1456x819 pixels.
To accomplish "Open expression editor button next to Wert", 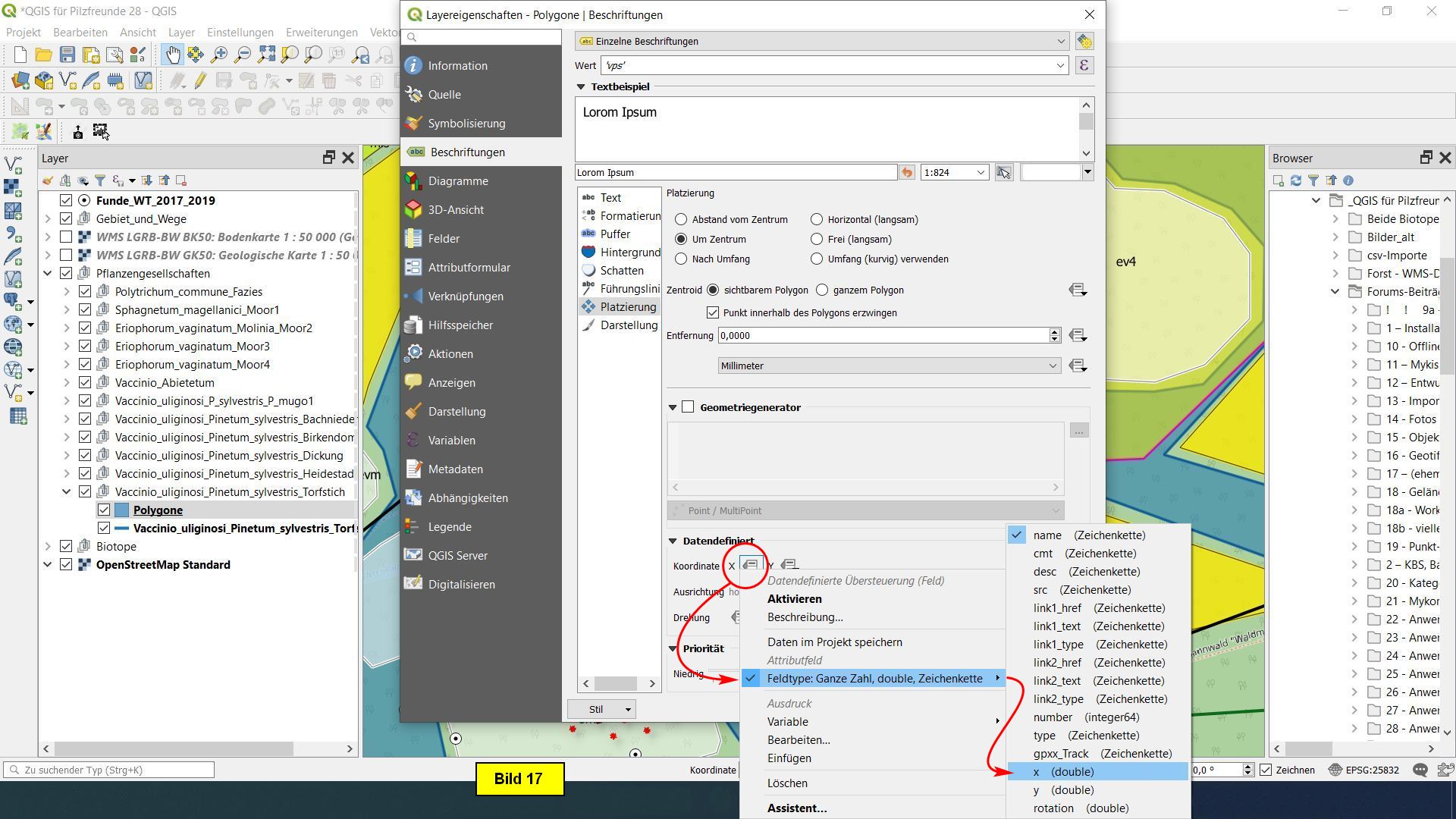I will [x=1084, y=65].
